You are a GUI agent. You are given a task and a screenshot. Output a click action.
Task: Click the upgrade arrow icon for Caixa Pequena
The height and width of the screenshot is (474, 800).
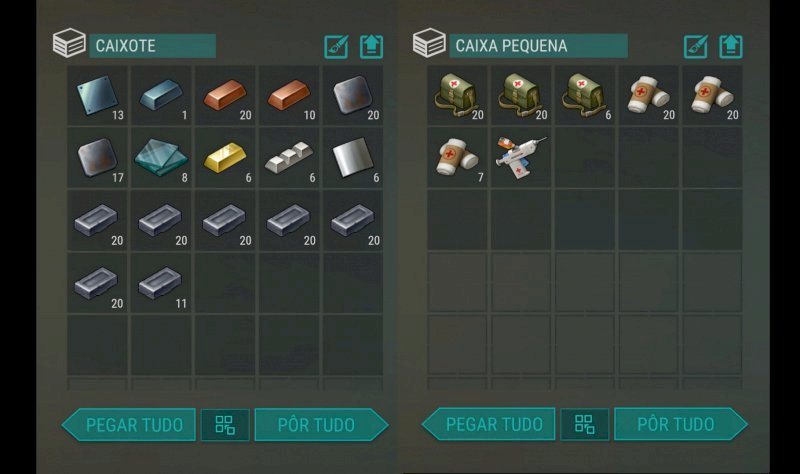click(731, 47)
